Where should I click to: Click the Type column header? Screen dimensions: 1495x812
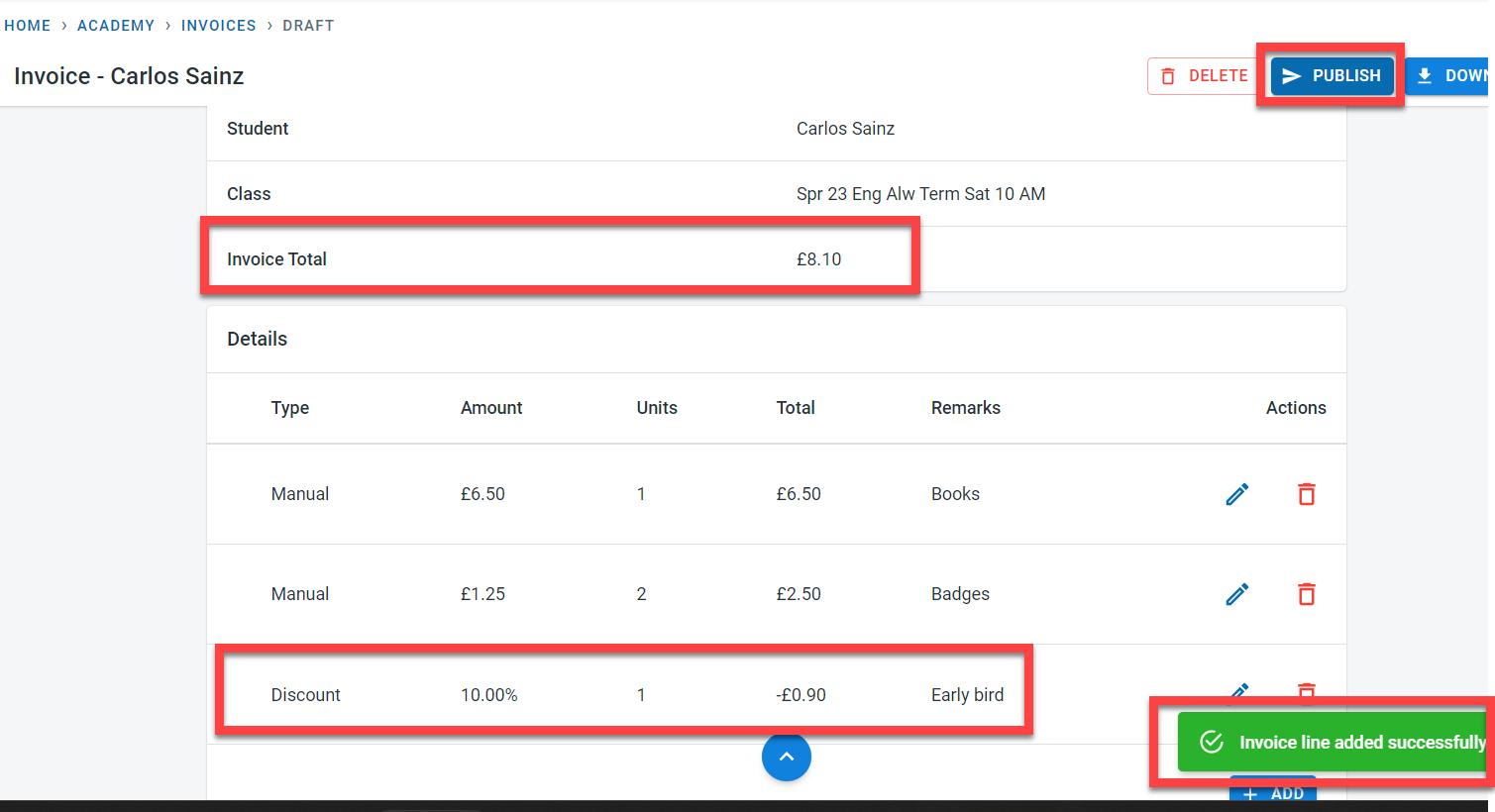290,408
